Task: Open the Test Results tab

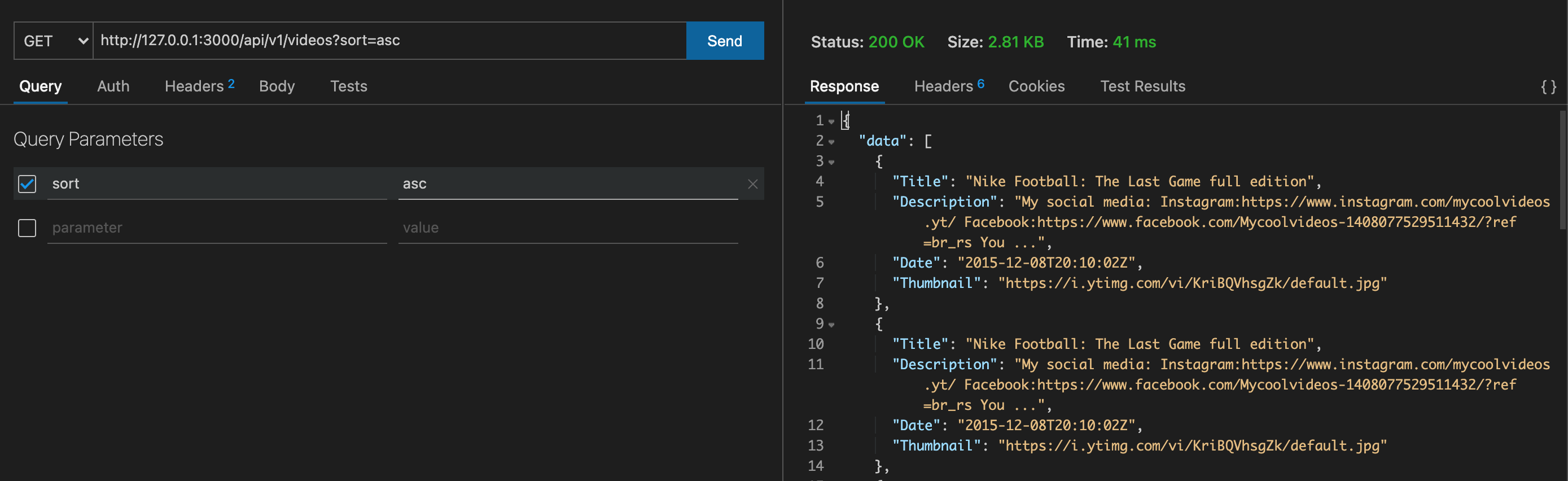Action: pyautogui.click(x=1142, y=86)
